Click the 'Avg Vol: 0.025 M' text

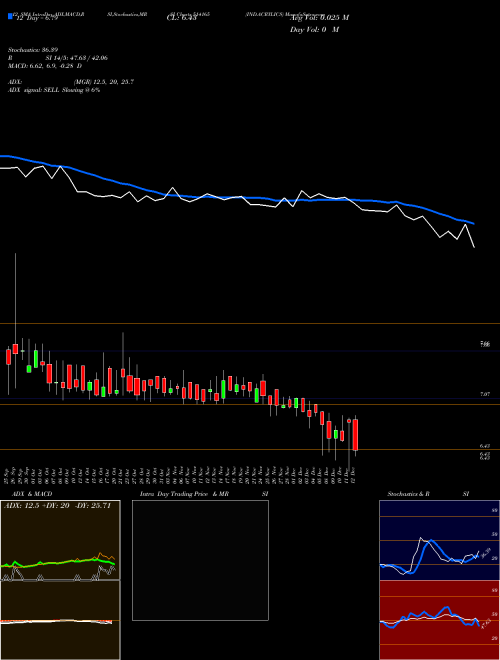(319, 18)
